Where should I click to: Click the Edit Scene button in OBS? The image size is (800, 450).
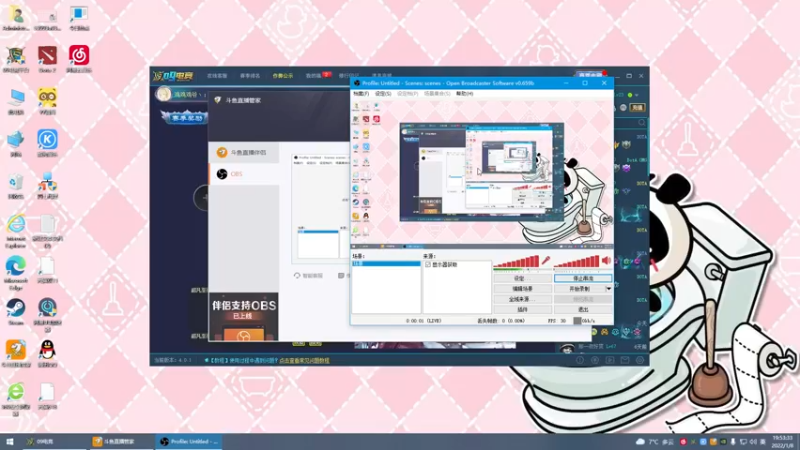522,289
